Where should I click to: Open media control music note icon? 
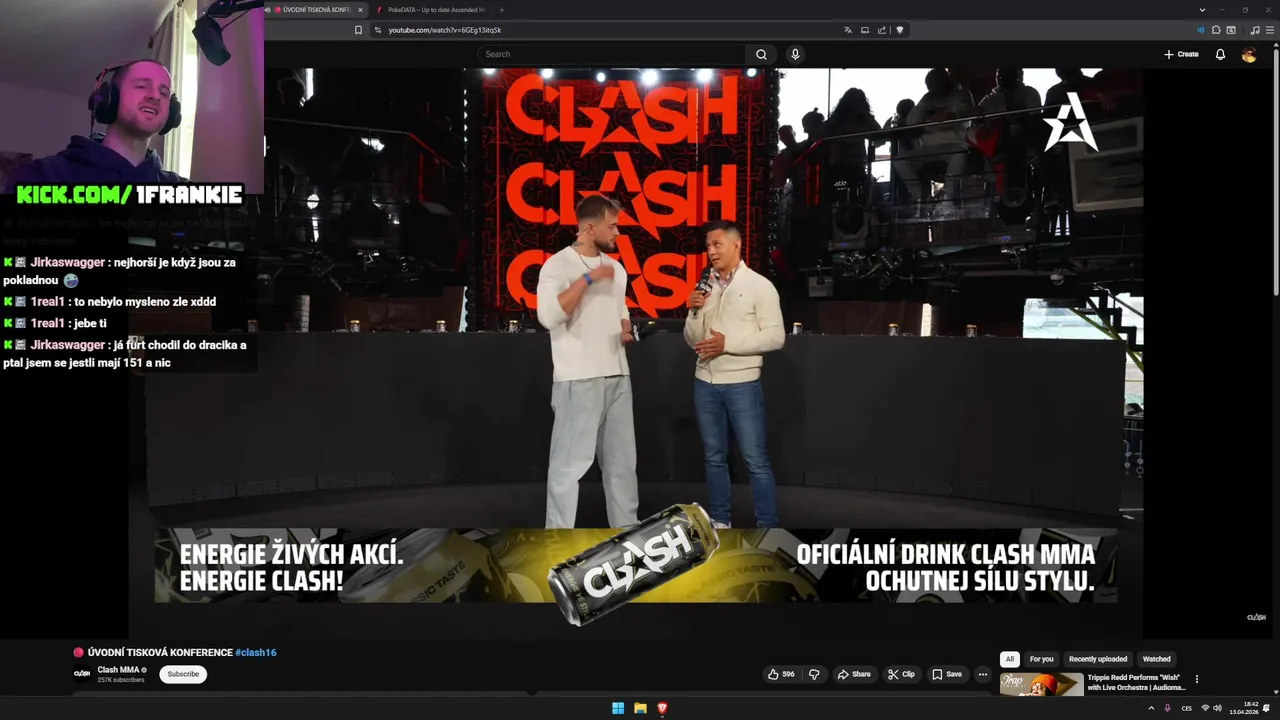(x=1255, y=30)
